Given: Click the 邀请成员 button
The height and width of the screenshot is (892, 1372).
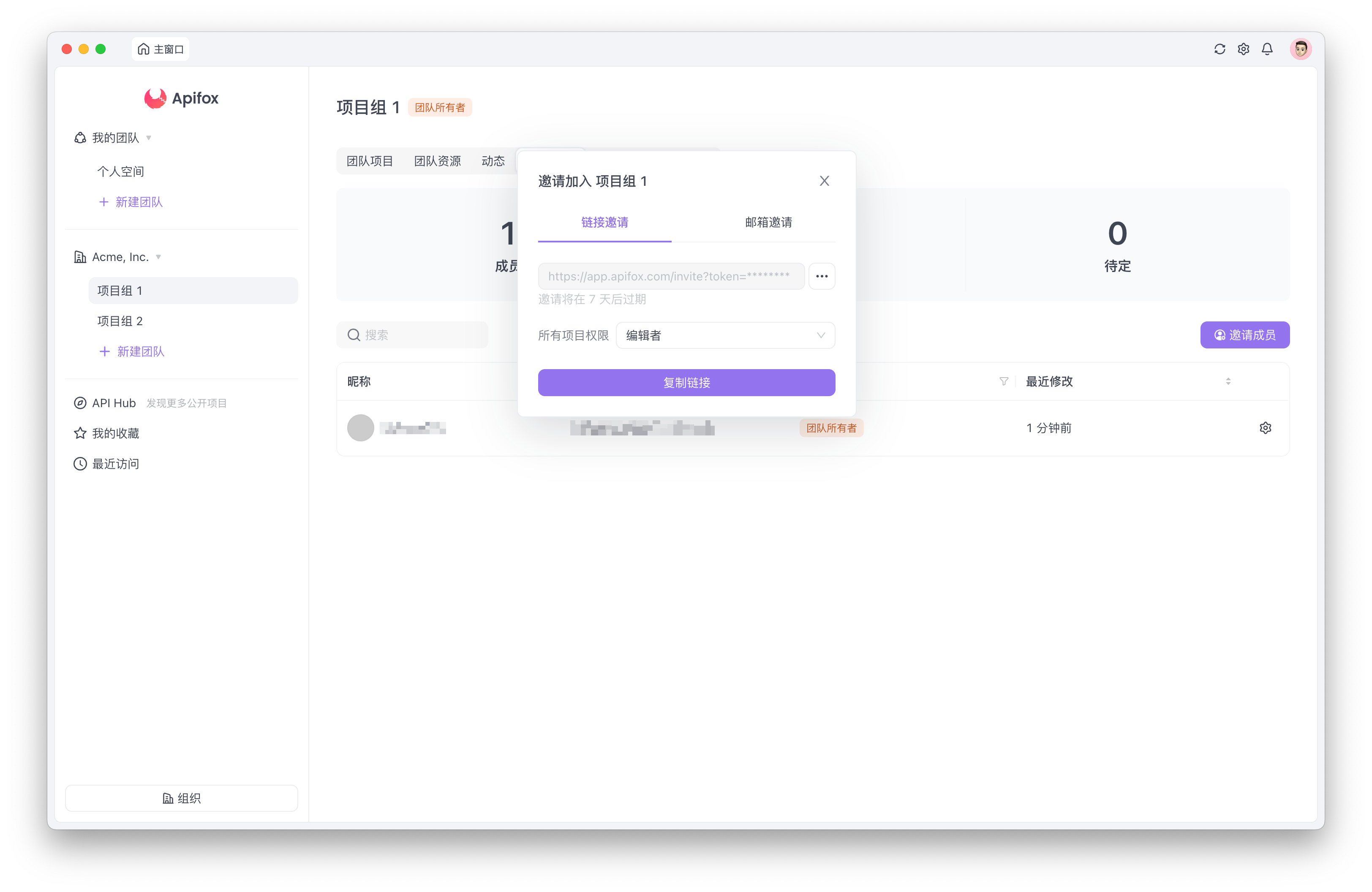Looking at the screenshot, I should tap(1244, 335).
